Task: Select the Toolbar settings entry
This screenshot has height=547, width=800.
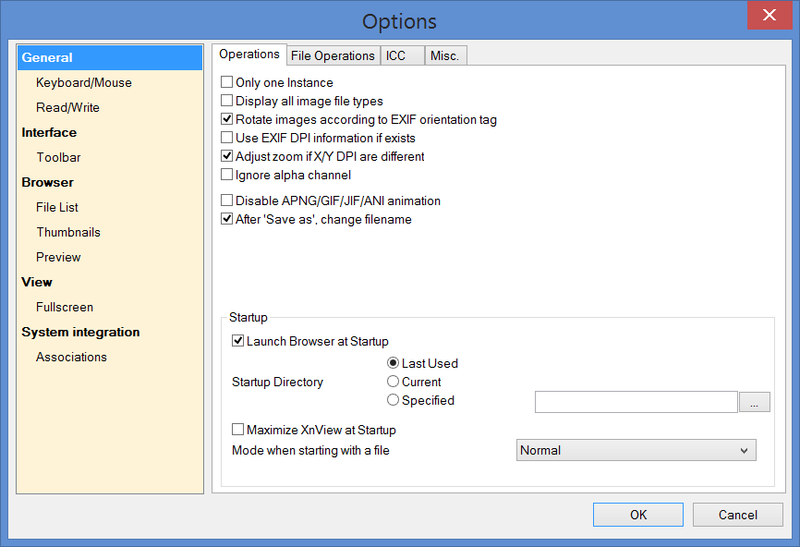Action: (59, 157)
